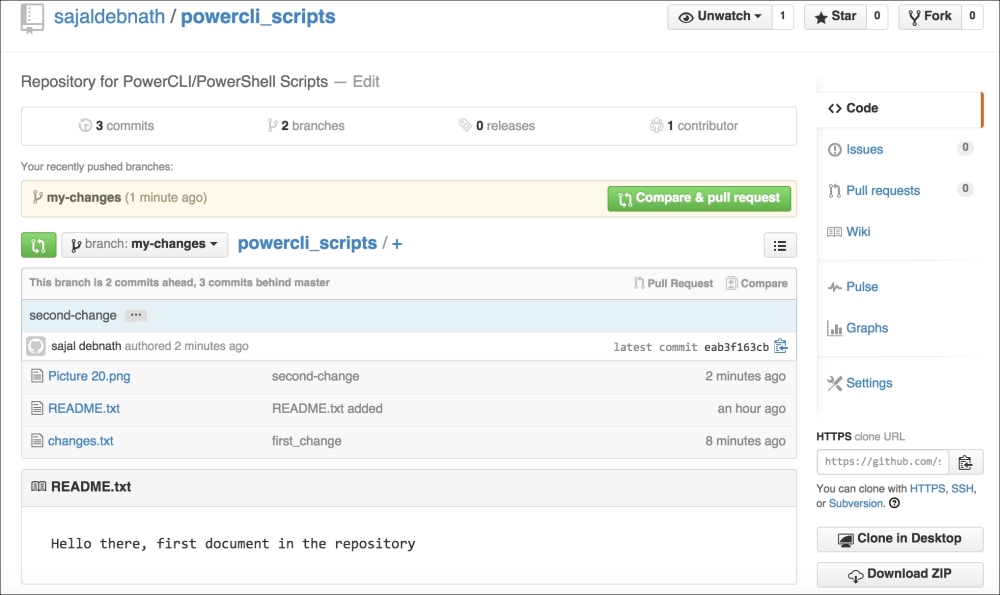Switch clone URL to Subversion
This screenshot has height=595, width=1000.
[x=856, y=503]
